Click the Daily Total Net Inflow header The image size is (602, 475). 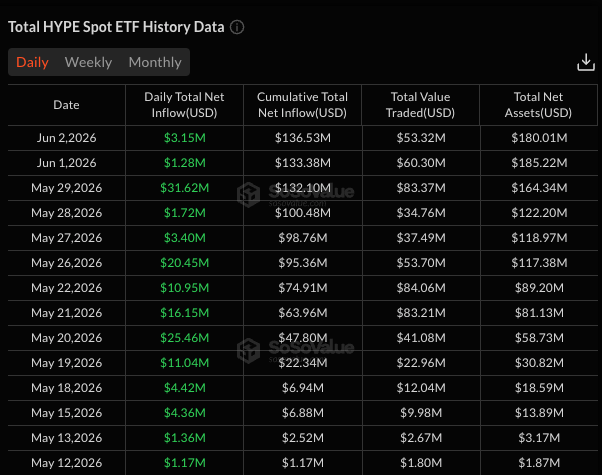[184, 105]
